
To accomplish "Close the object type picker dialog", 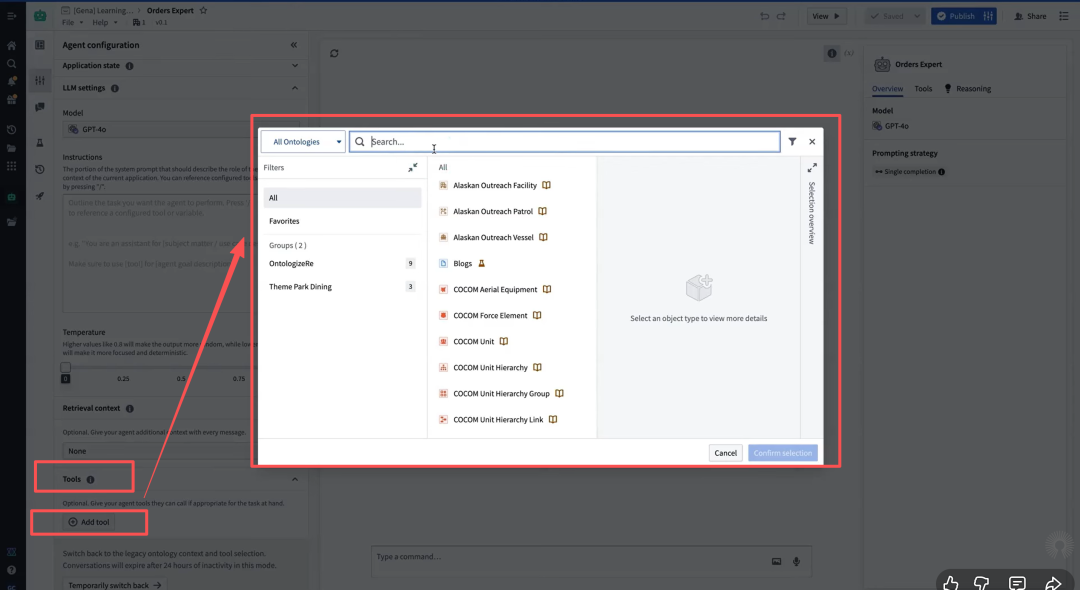I will click(812, 142).
